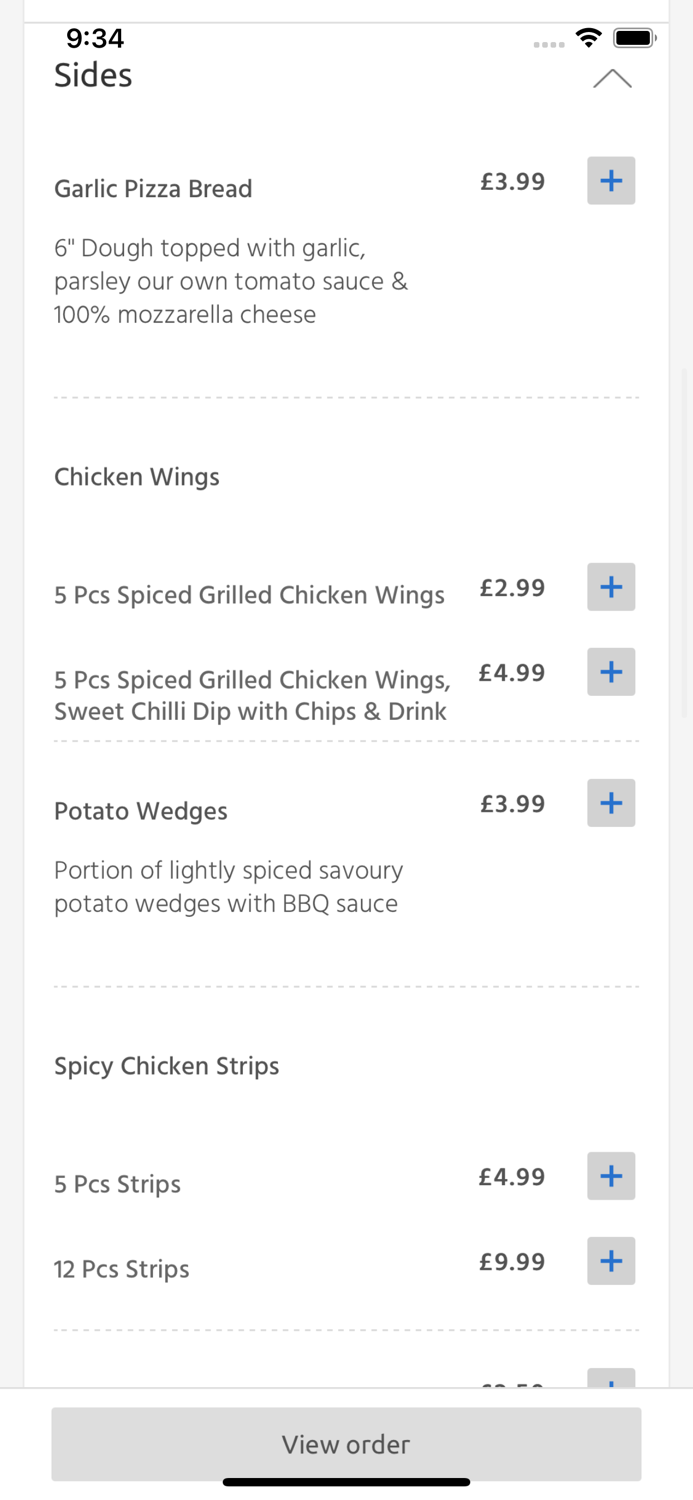This screenshot has height=1500, width=693.
Task: Add 5 Pcs Spiced Grilled Chicken Wings
Action: (611, 587)
